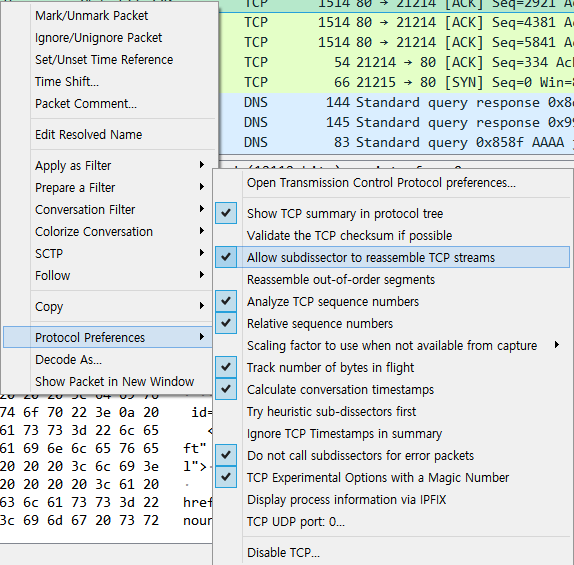Select Ignore/Unignore Packet

110,38
